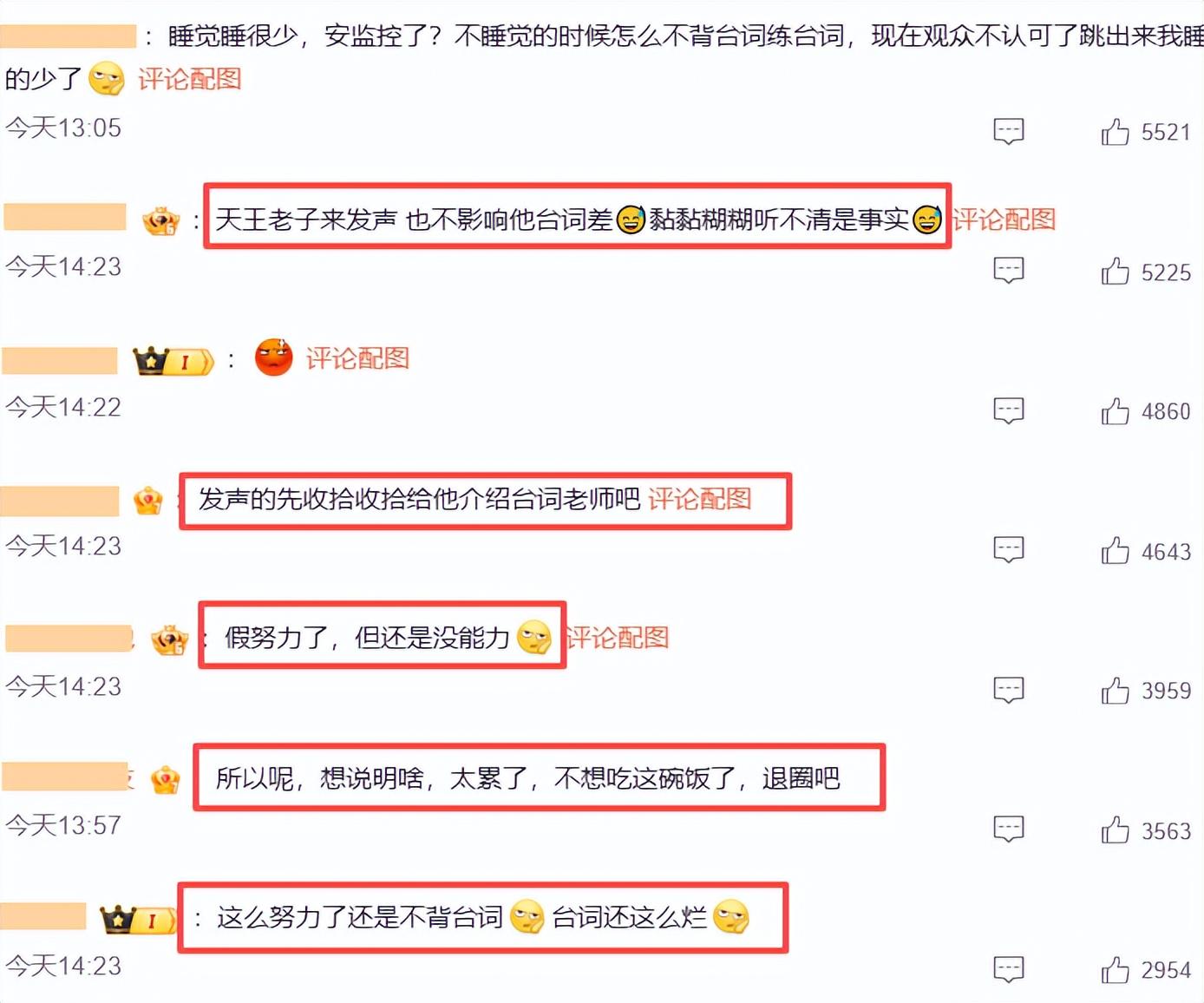Reply to the comment with 4643 likes
The image size is (1204, 1003).
(1008, 549)
